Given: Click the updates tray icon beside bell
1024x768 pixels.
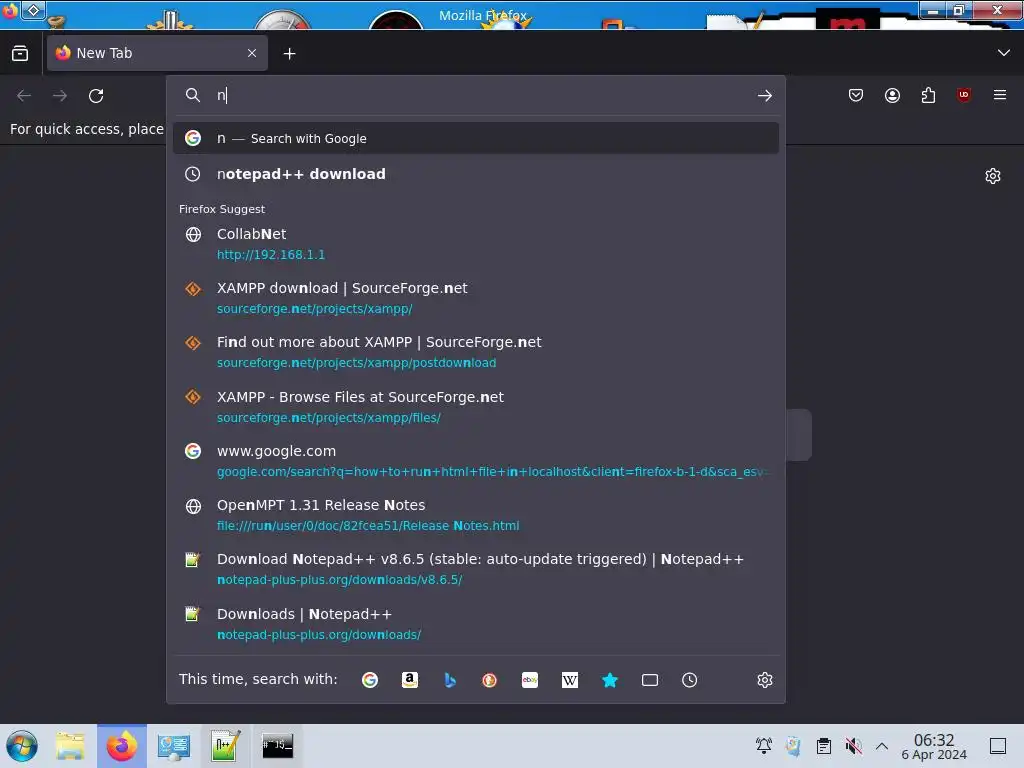Looking at the screenshot, I should tap(793, 745).
